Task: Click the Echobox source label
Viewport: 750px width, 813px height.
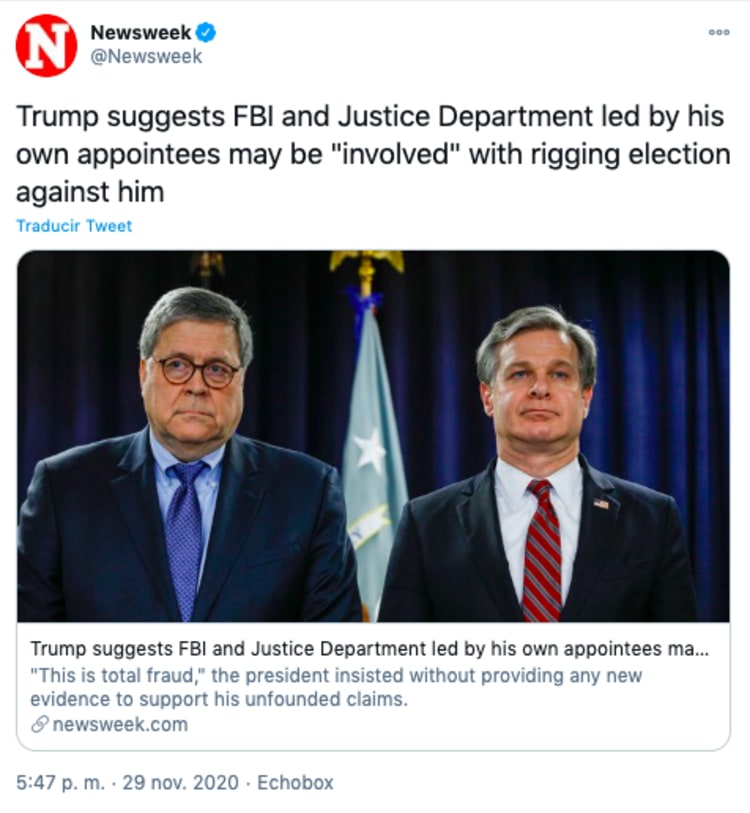Action: tap(294, 782)
